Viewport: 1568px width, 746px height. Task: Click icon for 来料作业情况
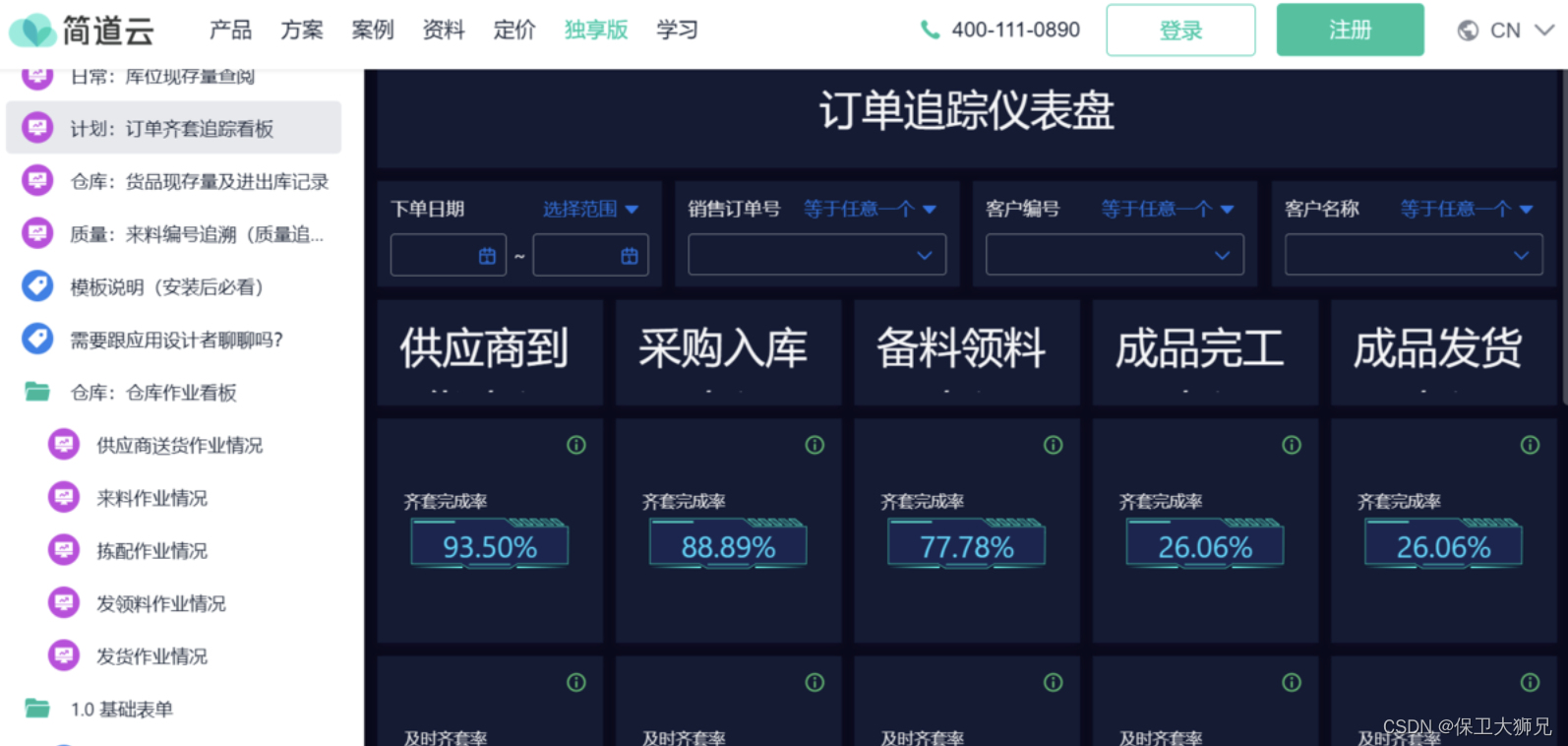coord(64,498)
